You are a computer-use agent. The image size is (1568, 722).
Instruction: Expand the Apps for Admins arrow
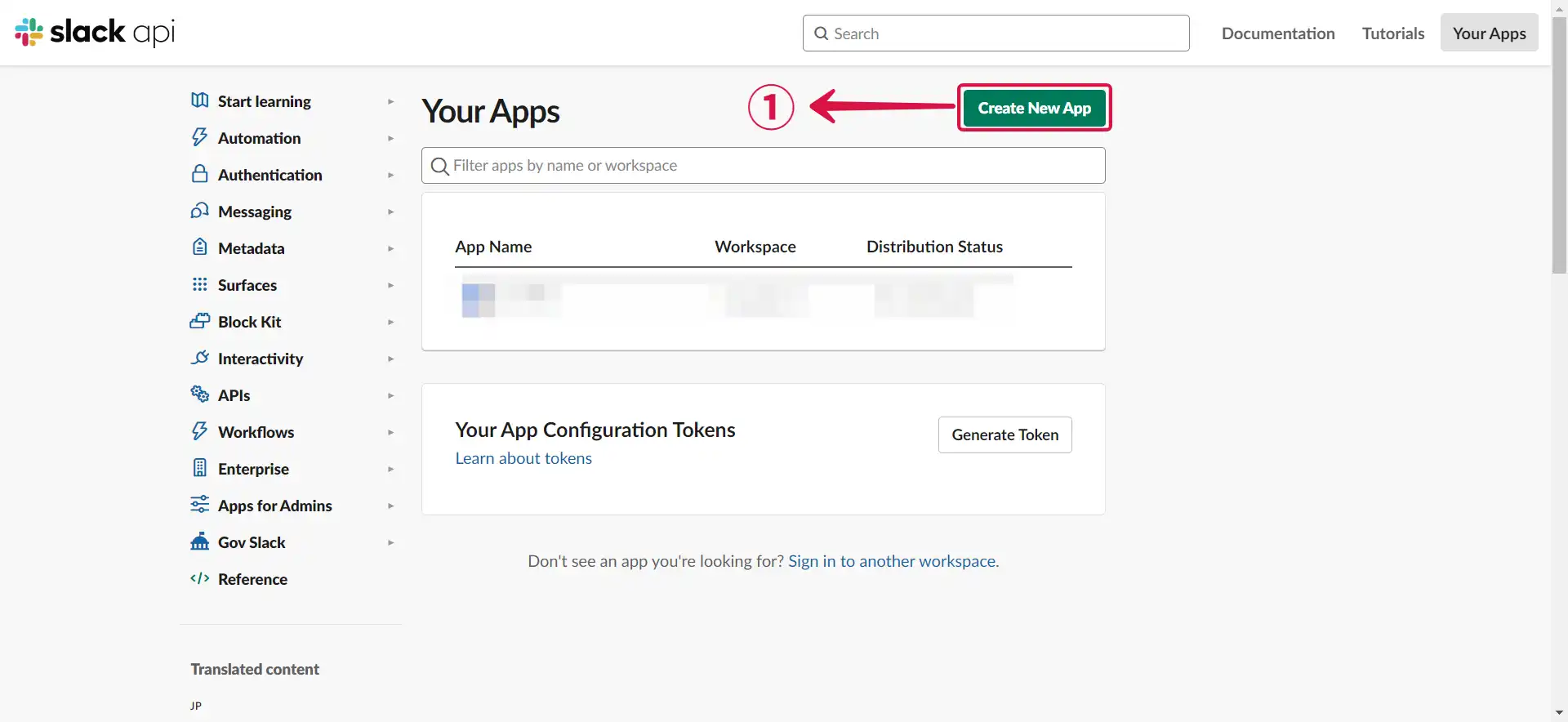(390, 506)
